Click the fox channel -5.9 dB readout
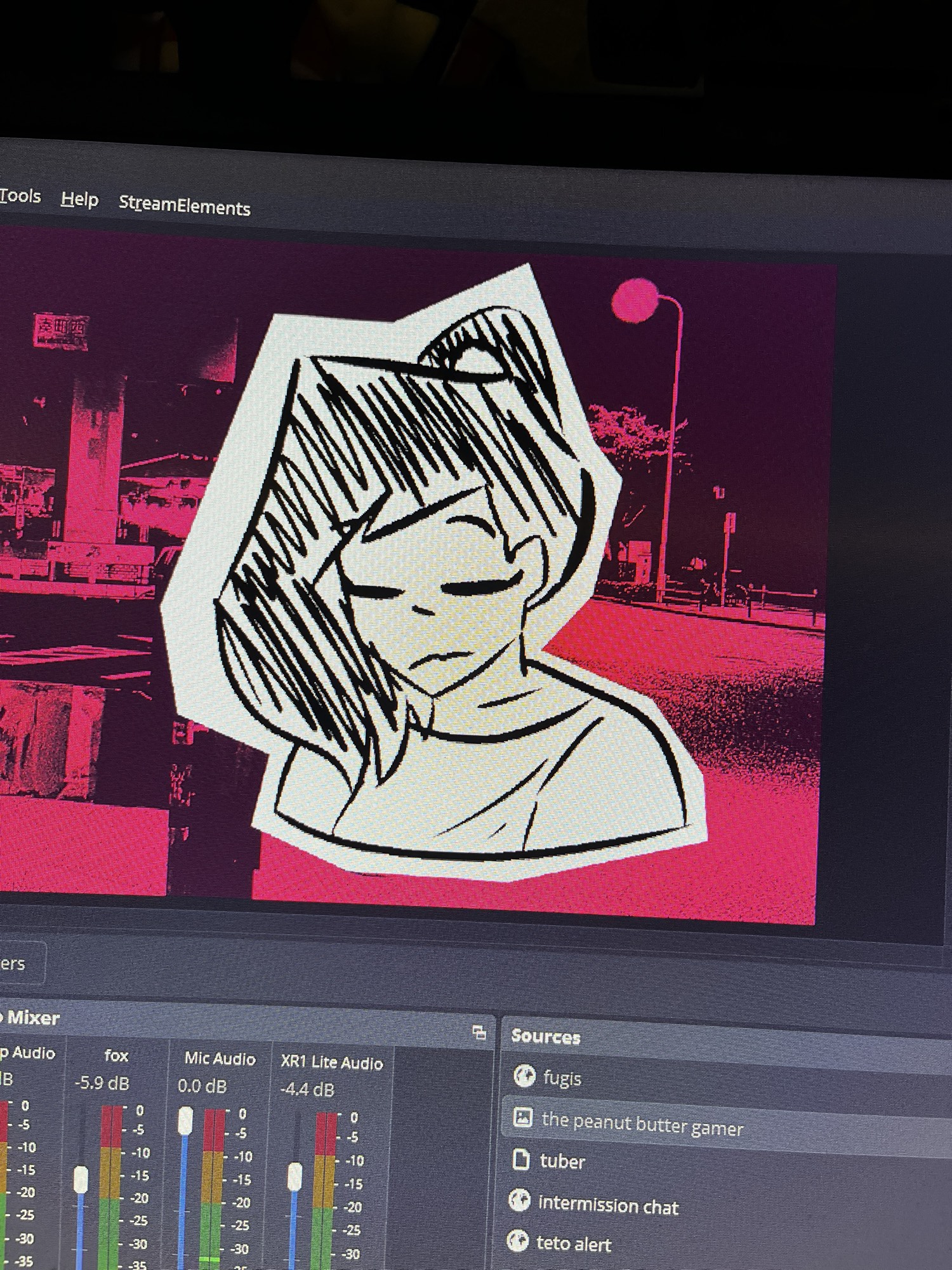 tap(102, 1083)
